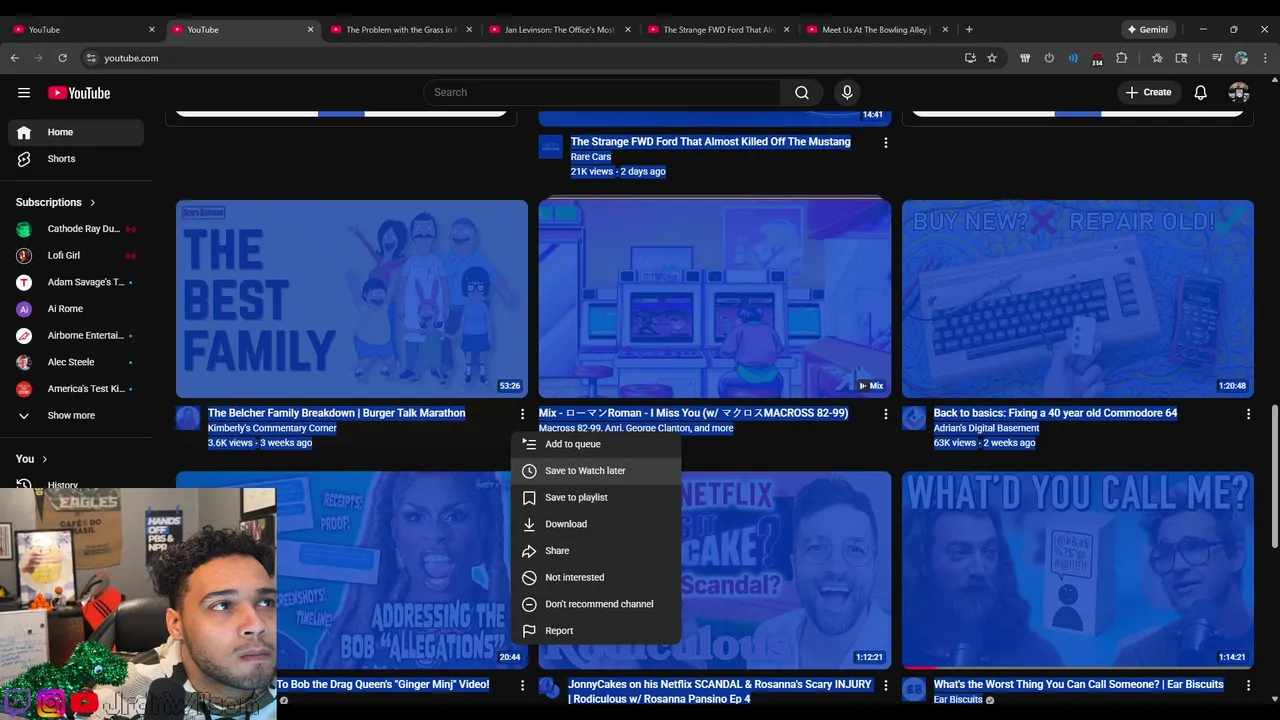Image resolution: width=1280 pixels, height=720 pixels.
Task: Open the site information icon beside URL
Action: (x=91, y=58)
